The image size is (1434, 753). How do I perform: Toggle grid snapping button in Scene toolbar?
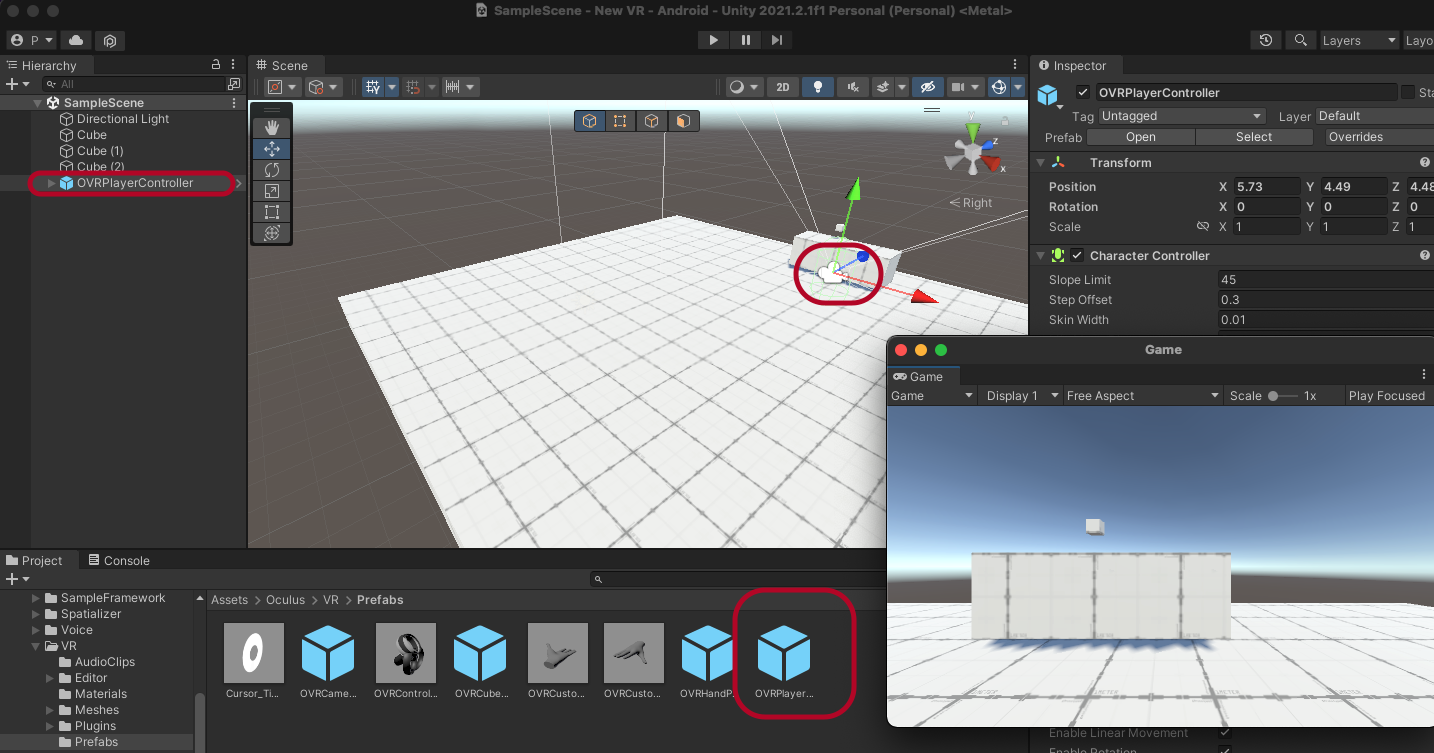point(373,87)
